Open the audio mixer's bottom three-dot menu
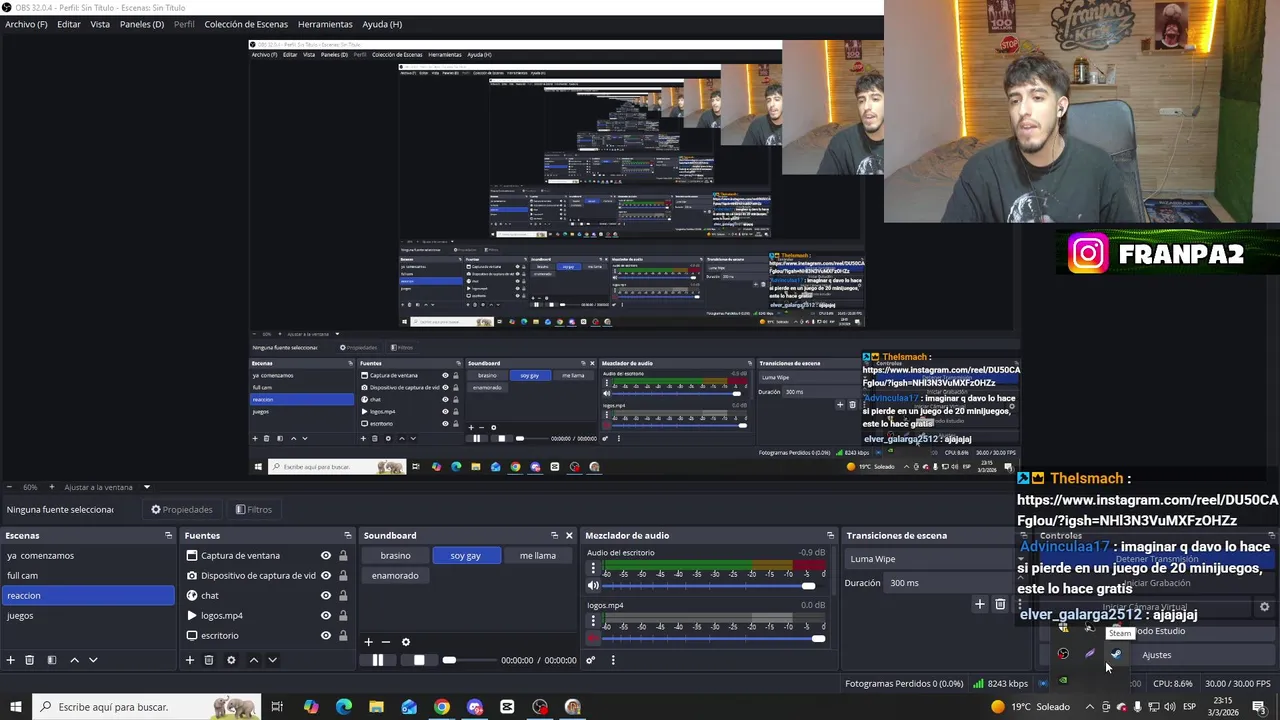Screen dimensions: 1280x720 [613, 660]
